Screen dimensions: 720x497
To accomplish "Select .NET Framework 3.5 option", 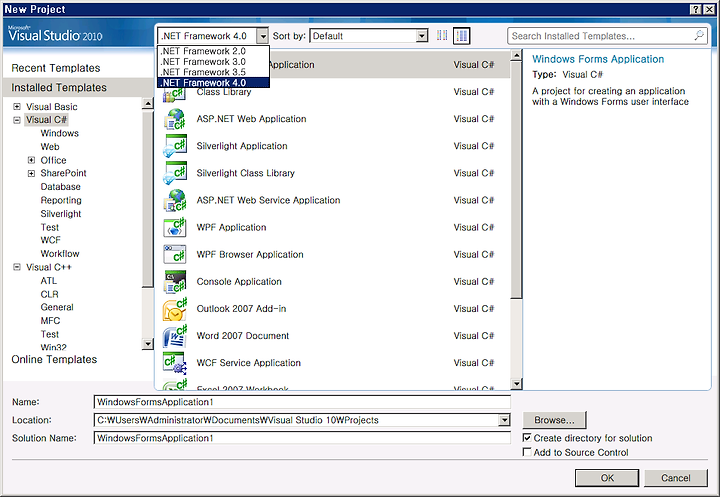I will pyautogui.click(x=213, y=72).
